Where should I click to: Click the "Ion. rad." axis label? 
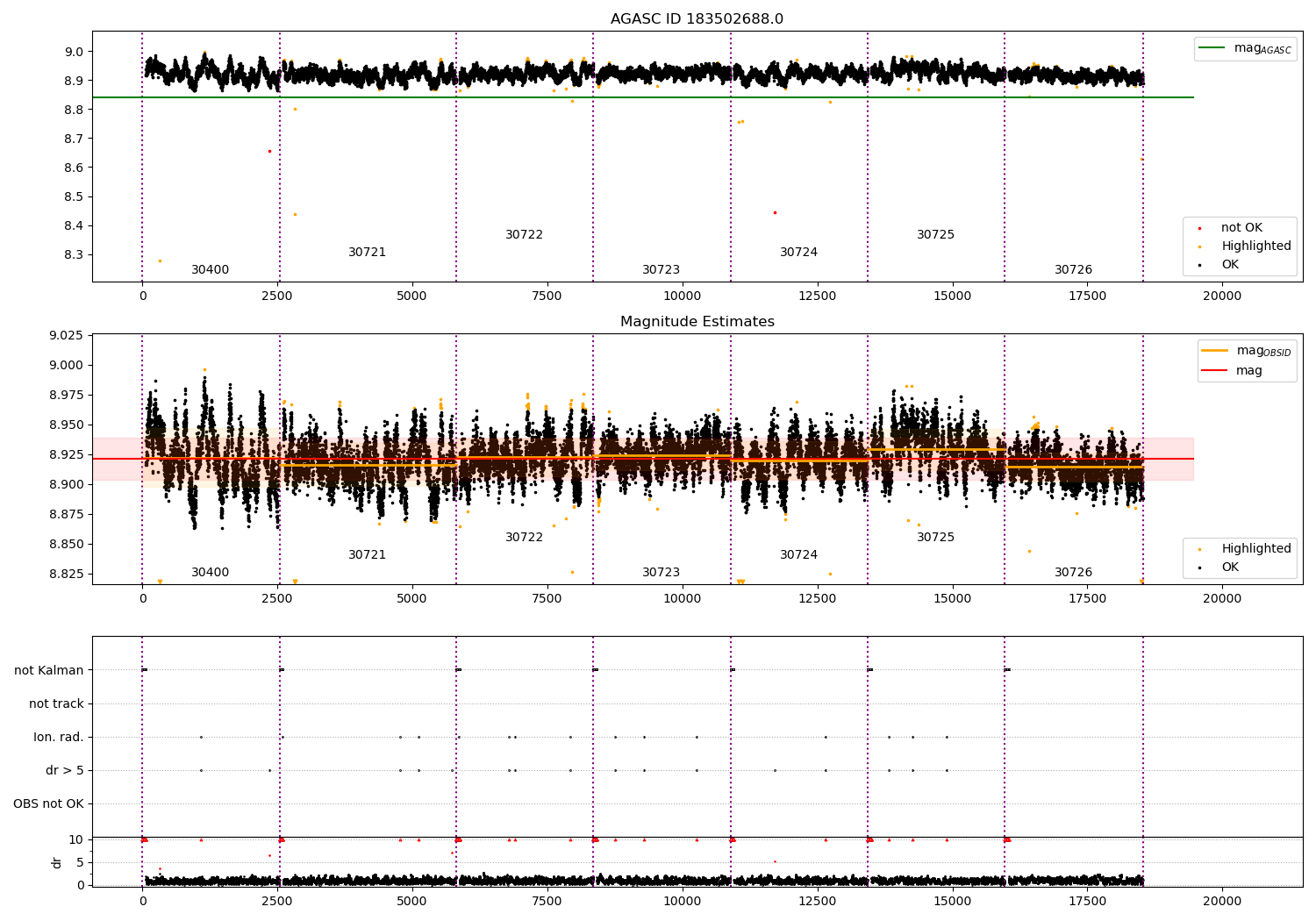(59, 738)
